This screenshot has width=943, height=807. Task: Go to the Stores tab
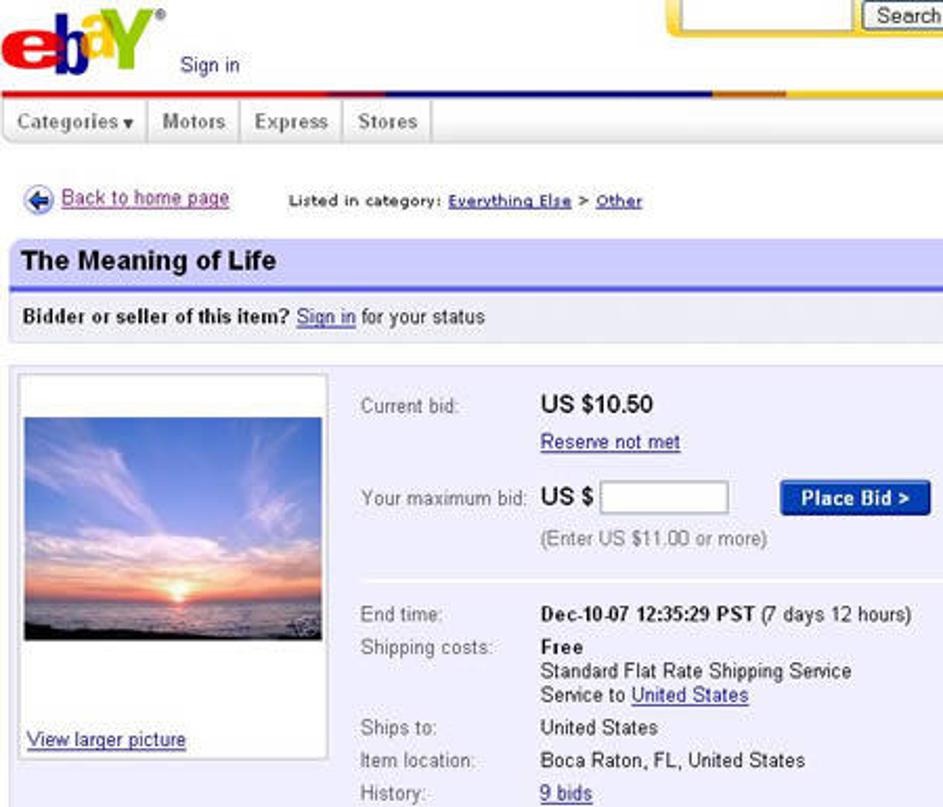click(387, 122)
